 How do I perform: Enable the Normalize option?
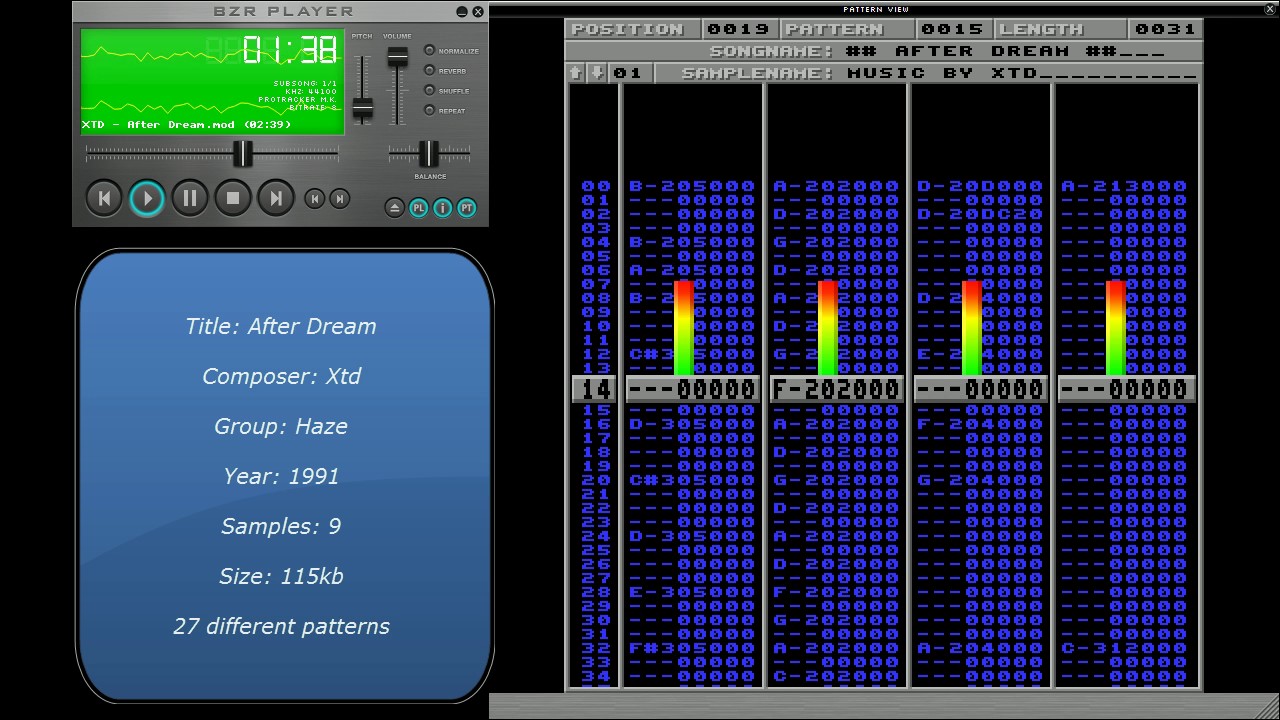[430, 50]
